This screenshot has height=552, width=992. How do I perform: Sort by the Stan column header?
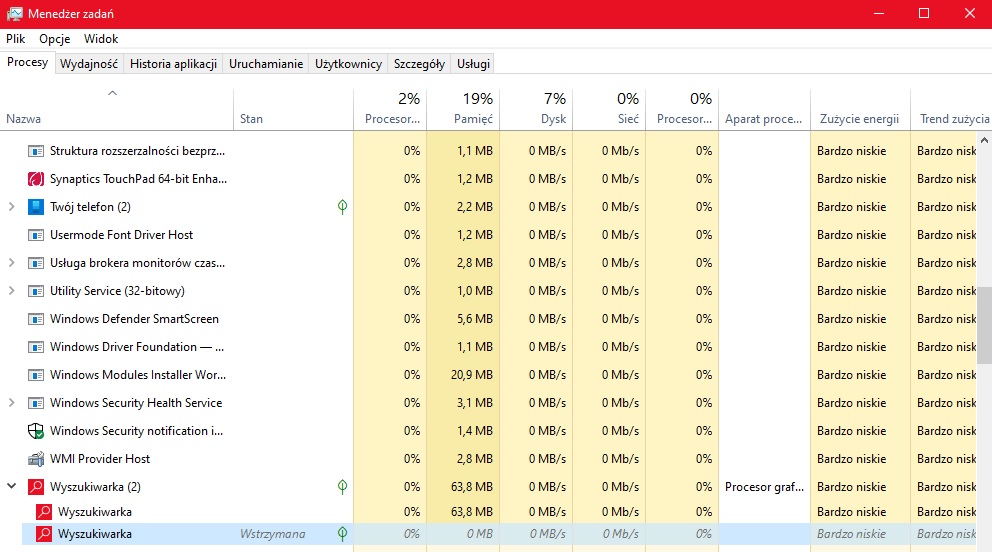point(294,110)
